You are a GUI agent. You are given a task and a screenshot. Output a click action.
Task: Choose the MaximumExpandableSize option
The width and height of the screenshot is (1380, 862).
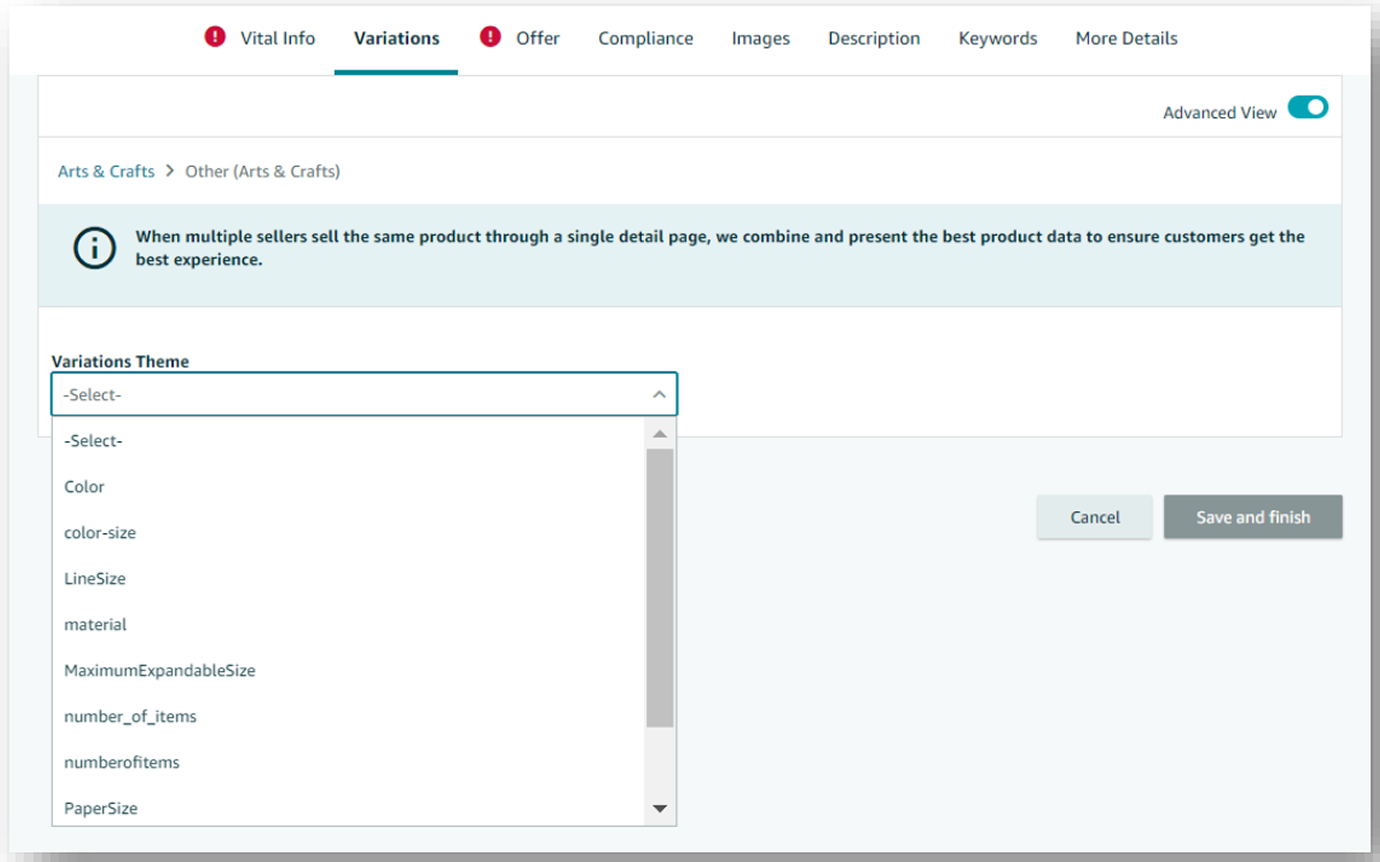(160, 671)
